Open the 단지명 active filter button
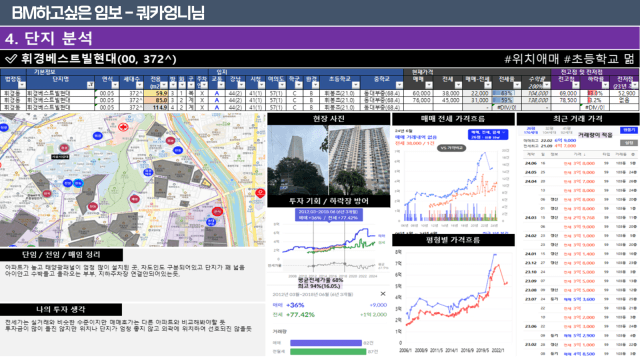Screen dimensions: 640x360 [90, 85]
